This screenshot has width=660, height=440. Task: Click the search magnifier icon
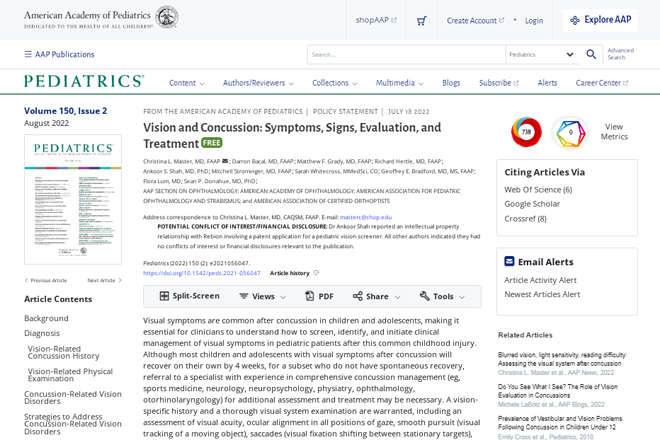(591, 54)
